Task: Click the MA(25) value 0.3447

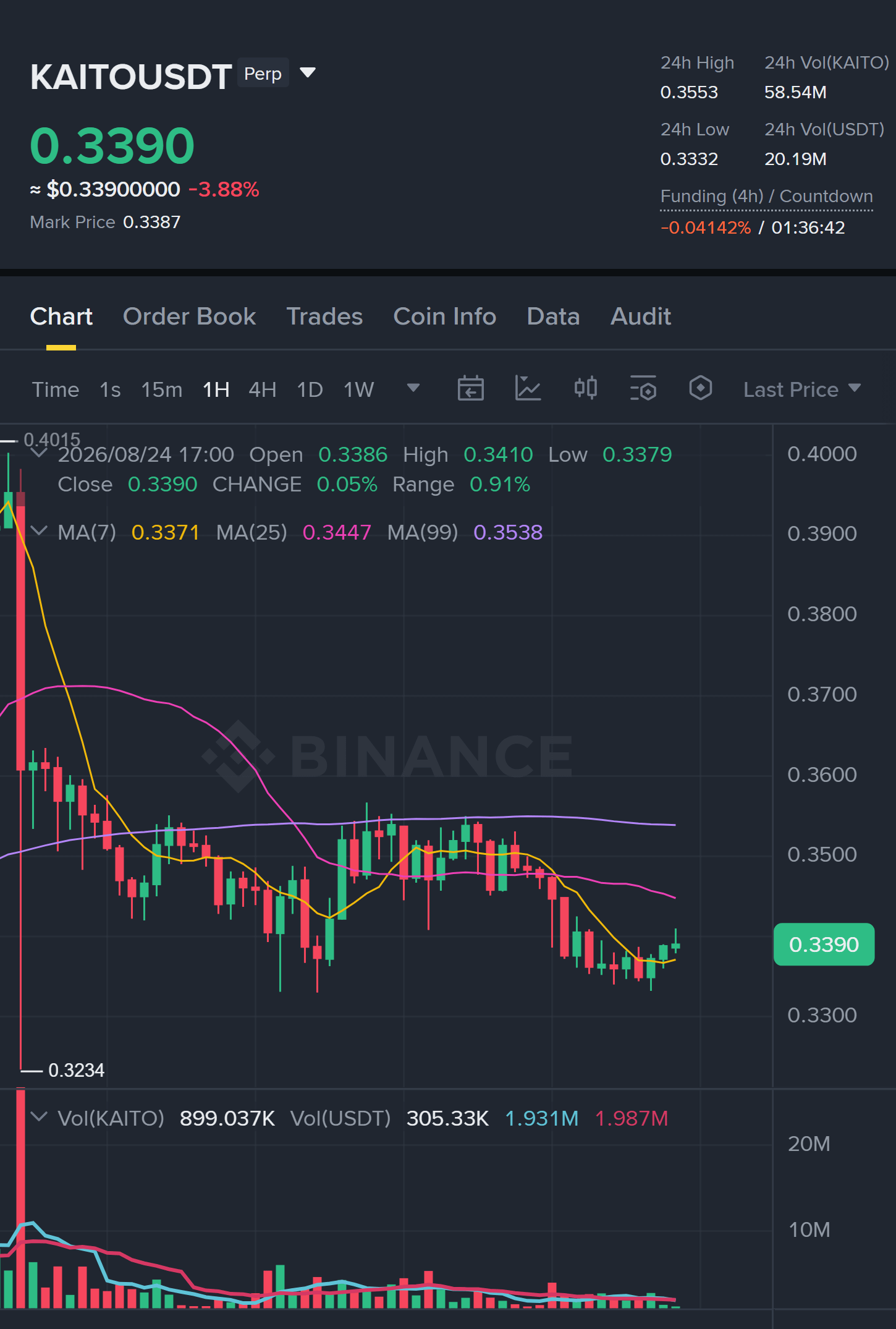Action: point(337,532)
